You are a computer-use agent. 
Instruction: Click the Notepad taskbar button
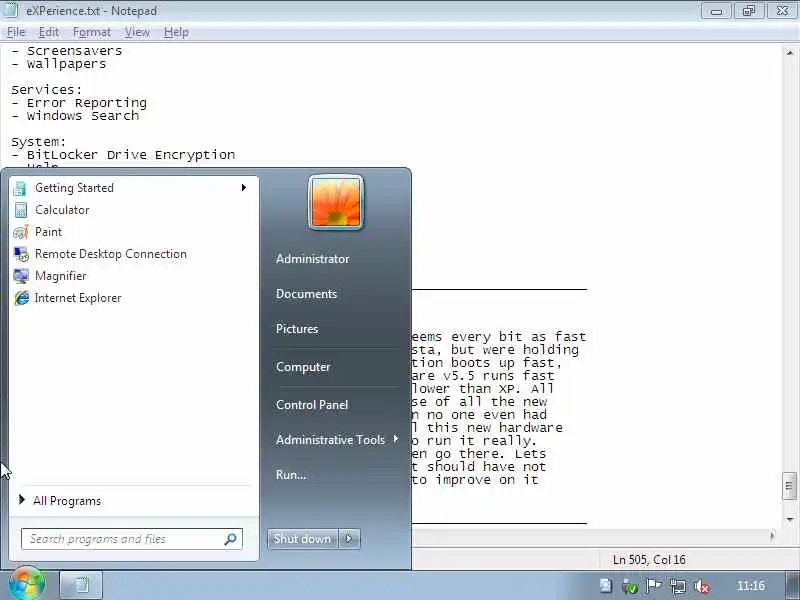pyautogui.click(x=81, y=585)
